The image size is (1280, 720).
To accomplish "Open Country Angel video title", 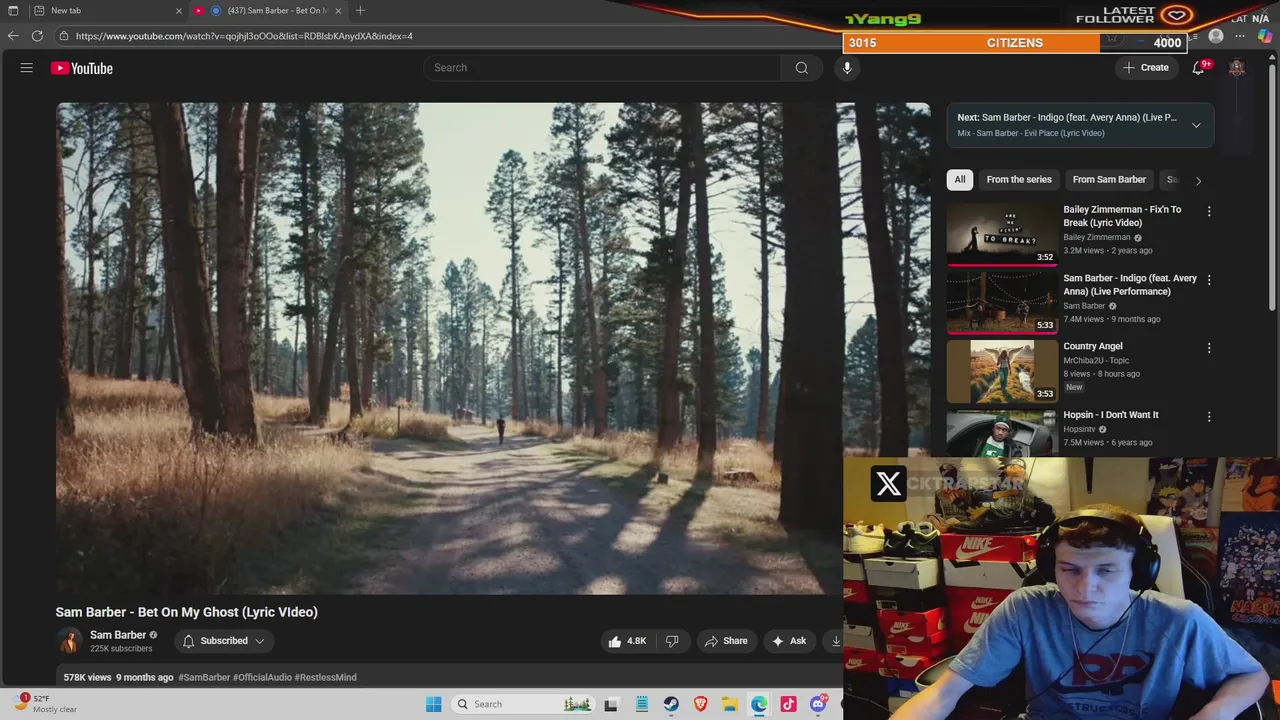I will (1093, 346).
